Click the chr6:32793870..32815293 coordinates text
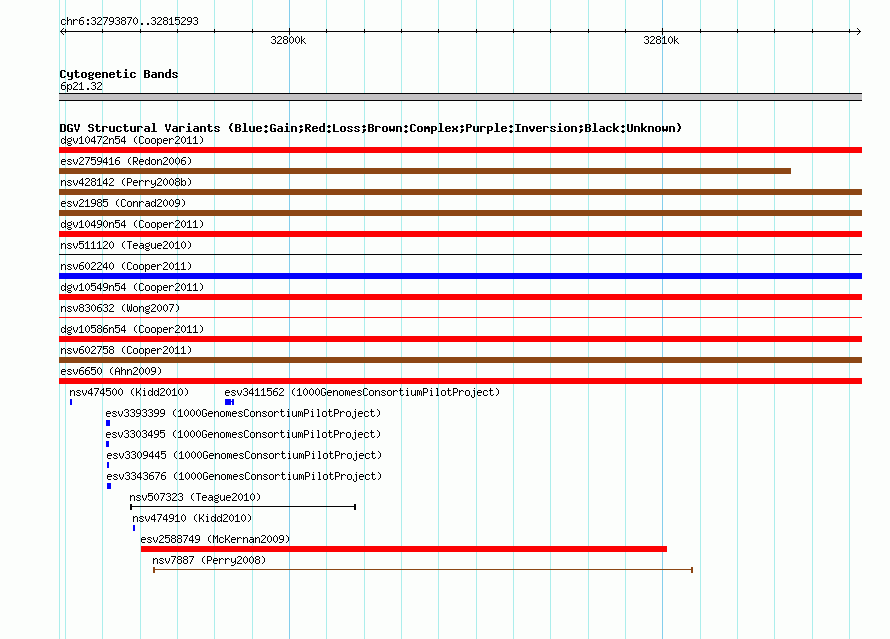 point(129,21)
